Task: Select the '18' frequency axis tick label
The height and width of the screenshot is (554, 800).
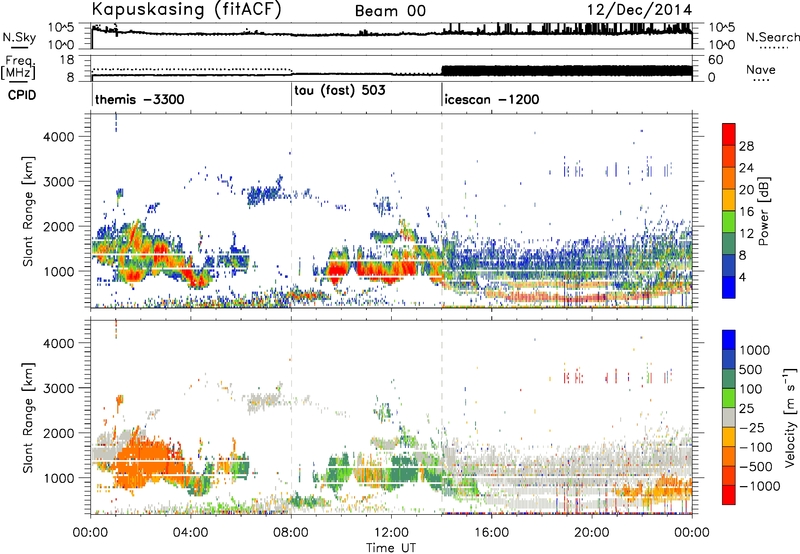Action: point(67,60)
